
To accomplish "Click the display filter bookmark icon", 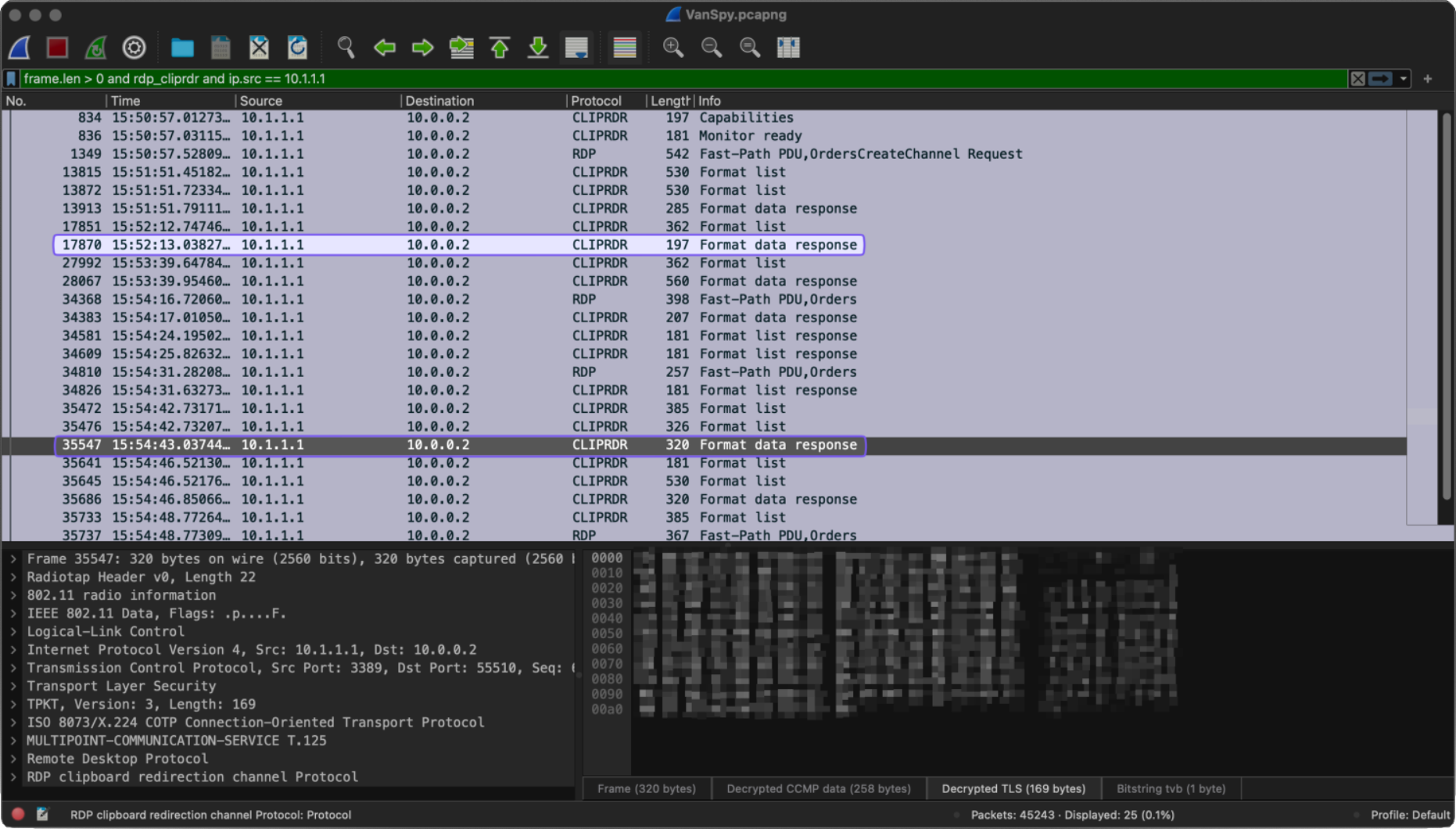I will (11, 79).
